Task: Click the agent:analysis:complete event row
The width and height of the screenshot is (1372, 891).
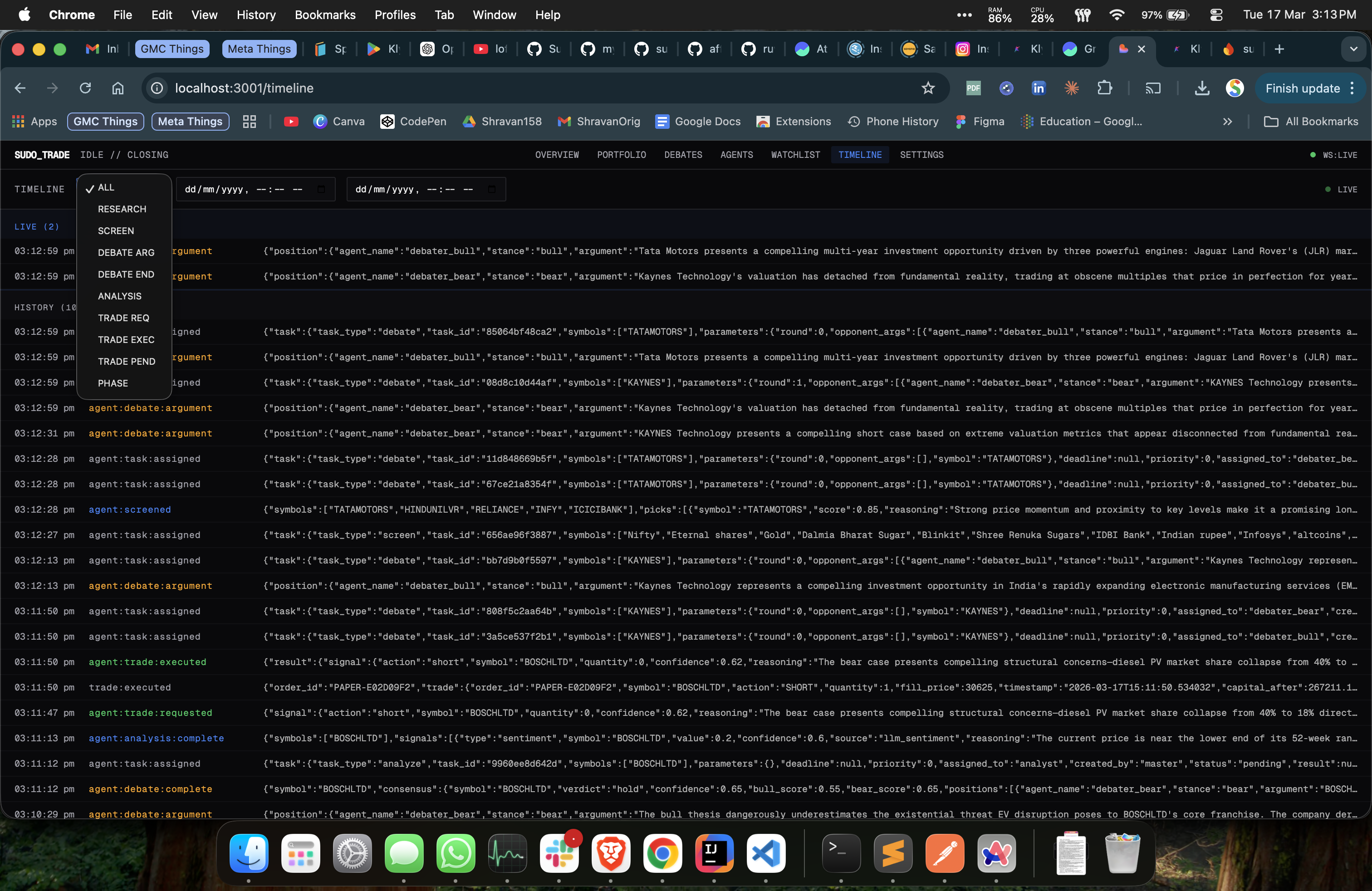Action: click(x=686, y=738)
